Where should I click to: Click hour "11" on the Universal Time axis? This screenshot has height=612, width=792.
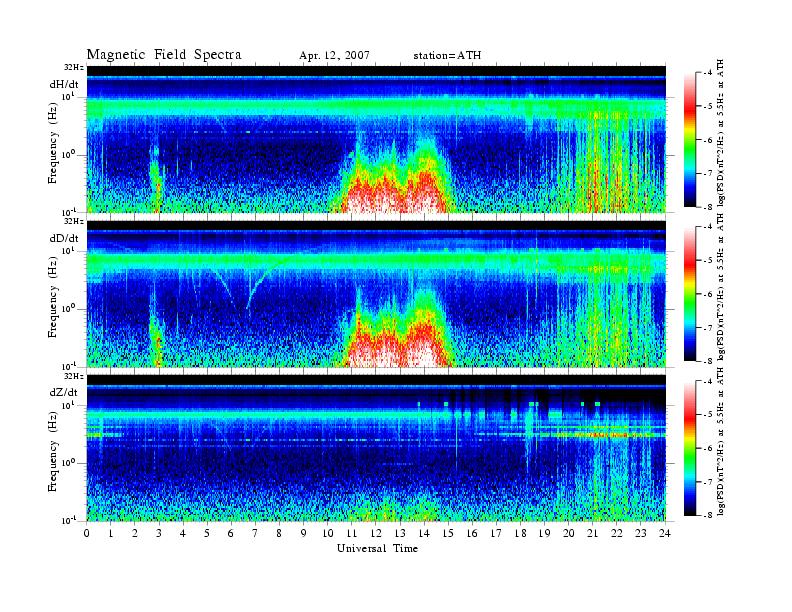pyautogui.click(x=352, y=533)
